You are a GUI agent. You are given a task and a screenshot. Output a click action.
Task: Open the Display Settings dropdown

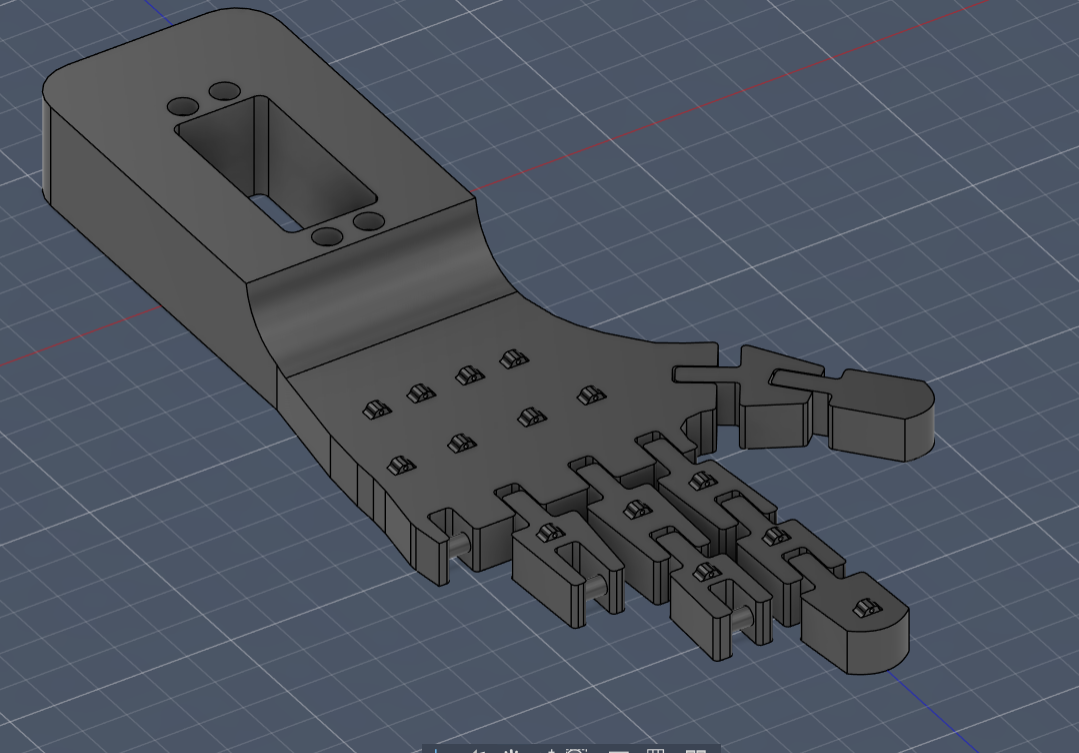point(619,750)
